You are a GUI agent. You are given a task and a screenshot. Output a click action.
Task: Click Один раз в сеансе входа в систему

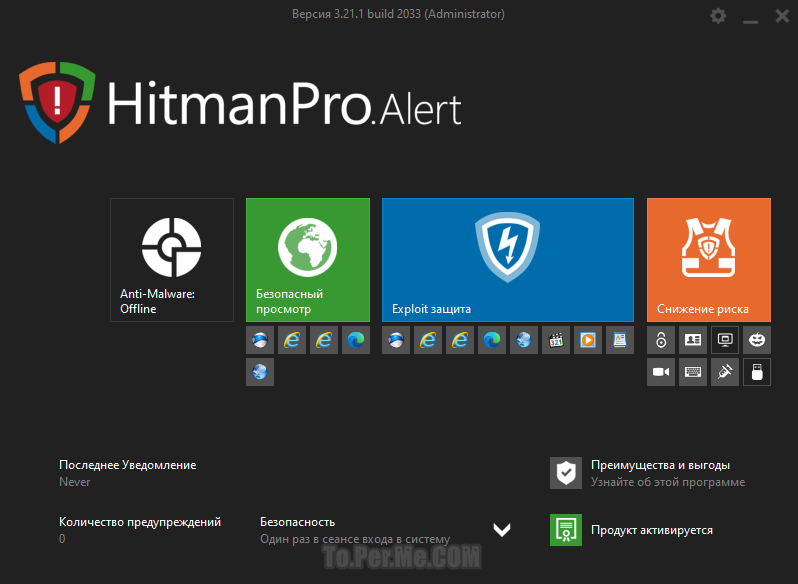click(355, 539)
